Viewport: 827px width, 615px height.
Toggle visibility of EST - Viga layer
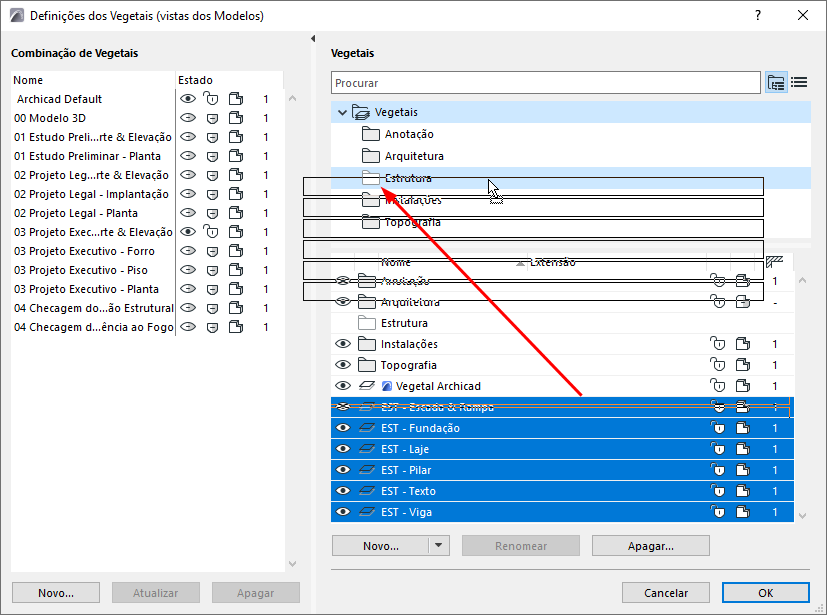click(343, 512)
